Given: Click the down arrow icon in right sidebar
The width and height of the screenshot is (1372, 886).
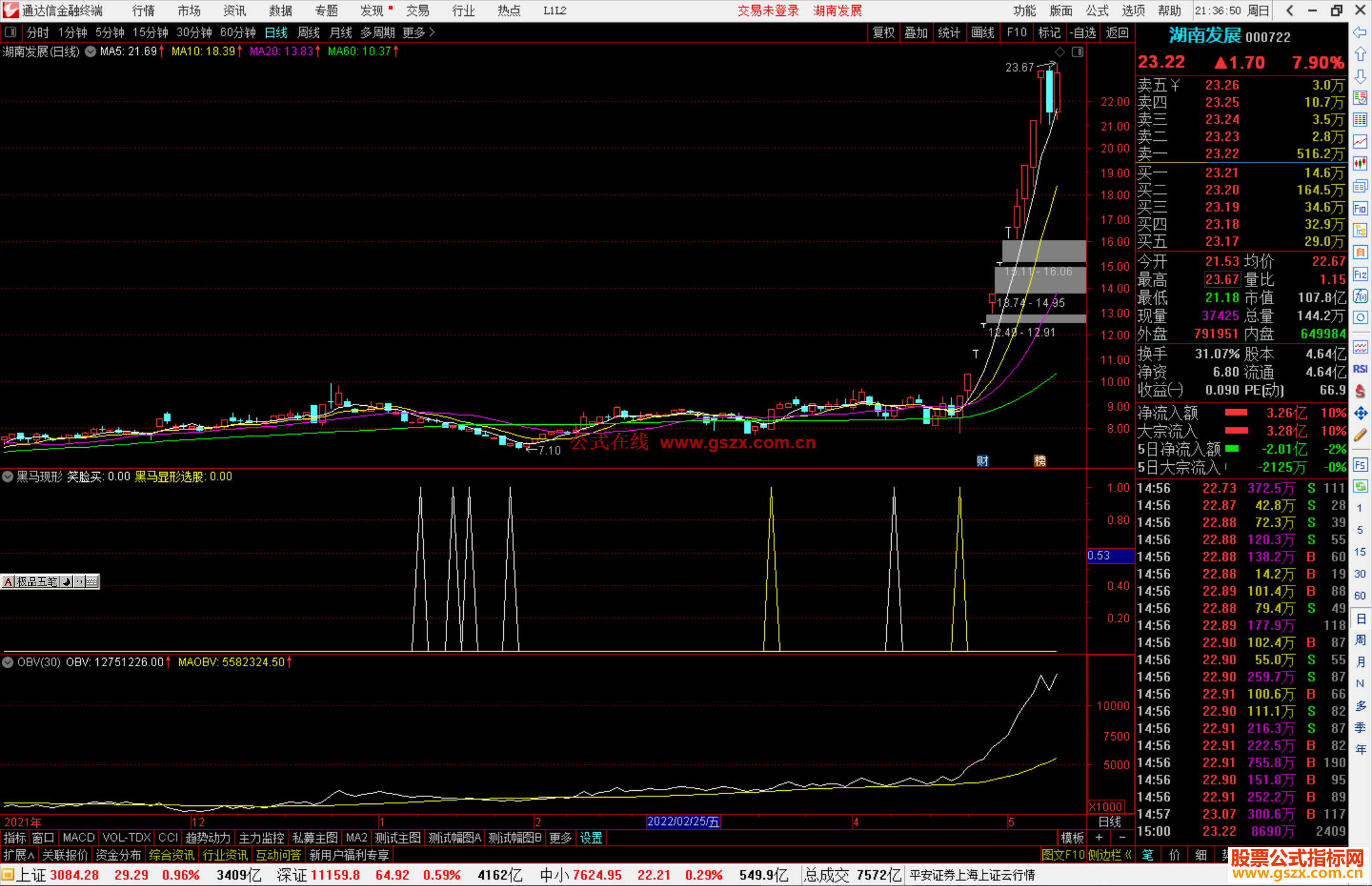Looking at the screenshot, I should coord(1360,76).
